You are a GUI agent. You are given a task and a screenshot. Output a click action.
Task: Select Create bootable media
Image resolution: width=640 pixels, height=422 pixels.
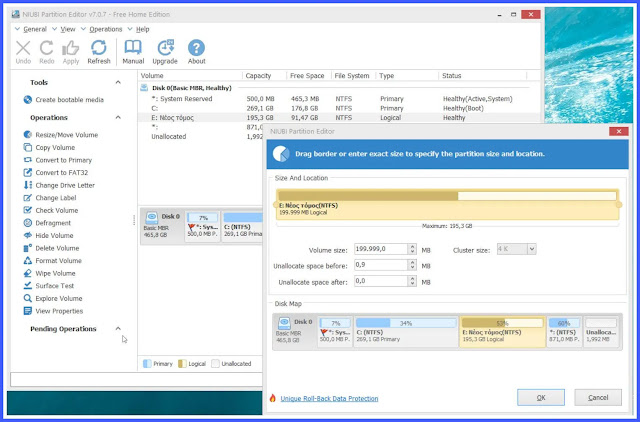pyautogui.click(x=64, y=100)
